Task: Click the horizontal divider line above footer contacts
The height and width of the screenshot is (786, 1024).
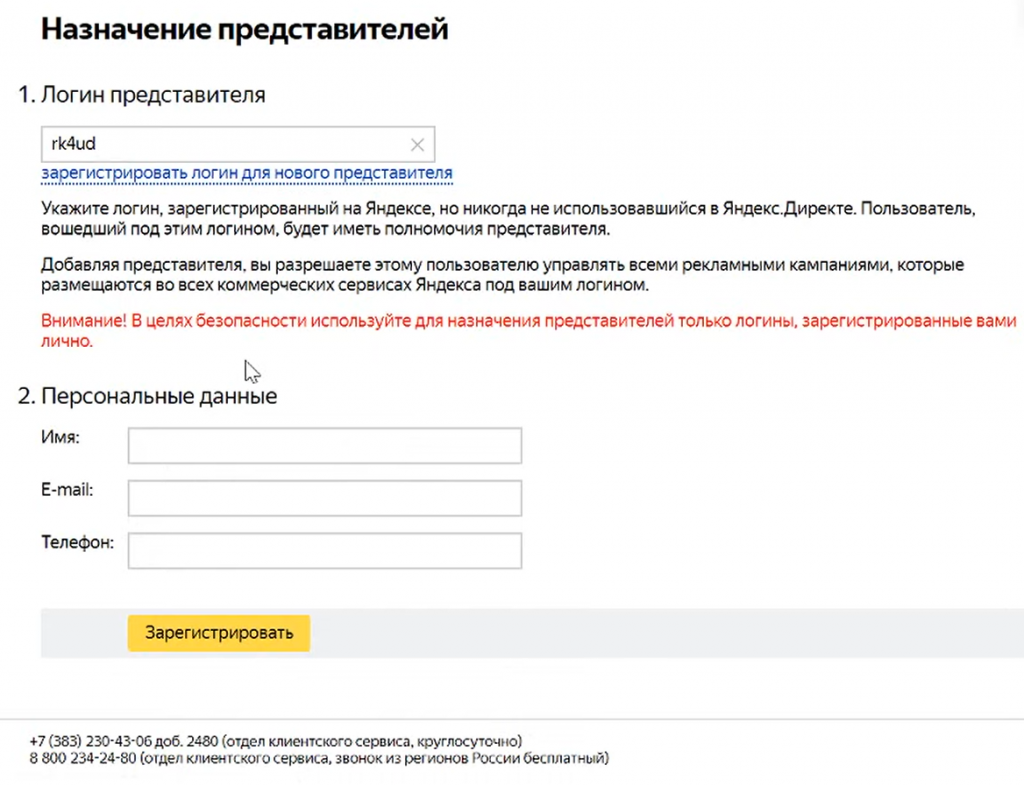Action: click(x=512, y=719)
